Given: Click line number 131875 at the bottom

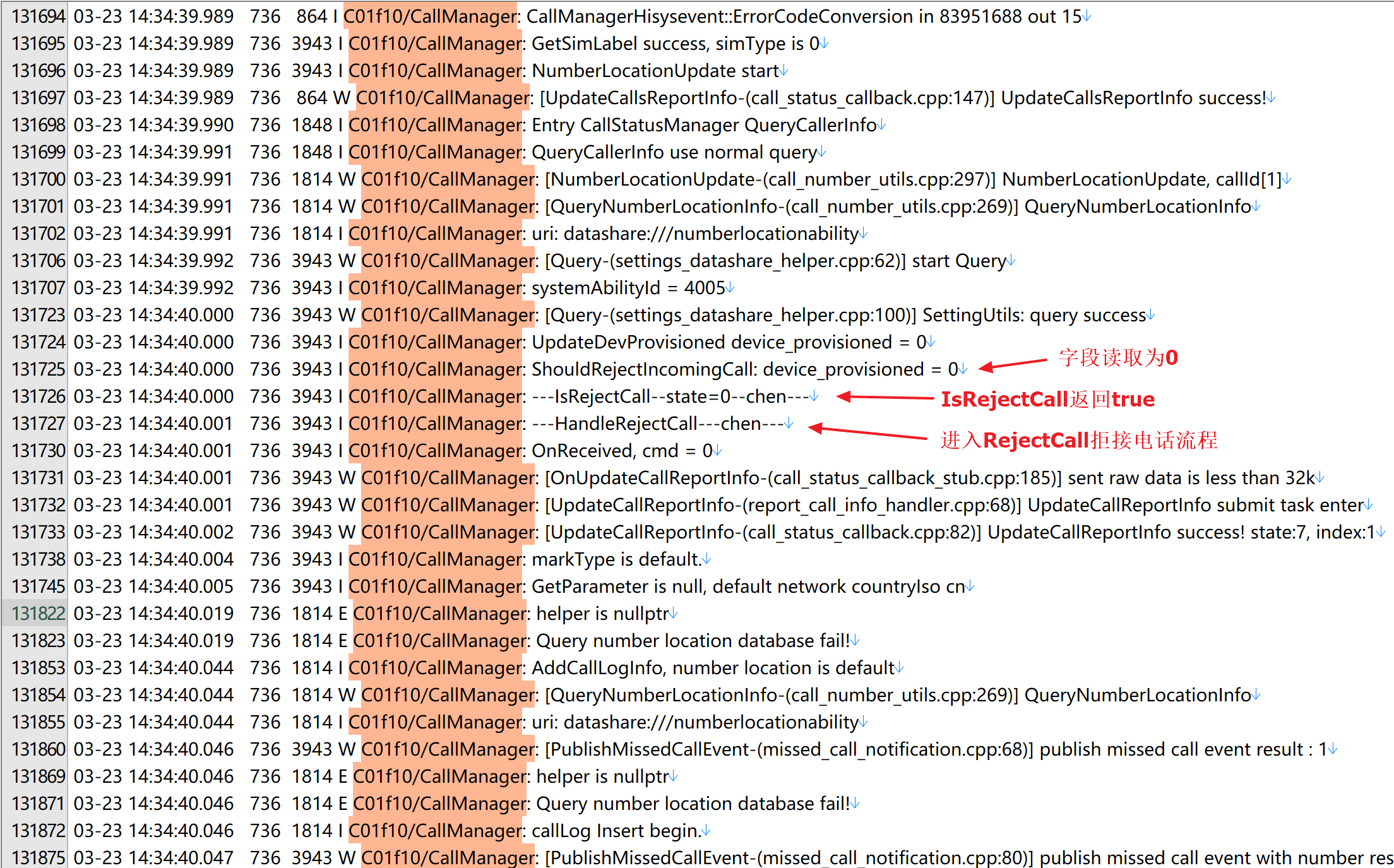Looking at the screenshot, I should click(38, 858).
